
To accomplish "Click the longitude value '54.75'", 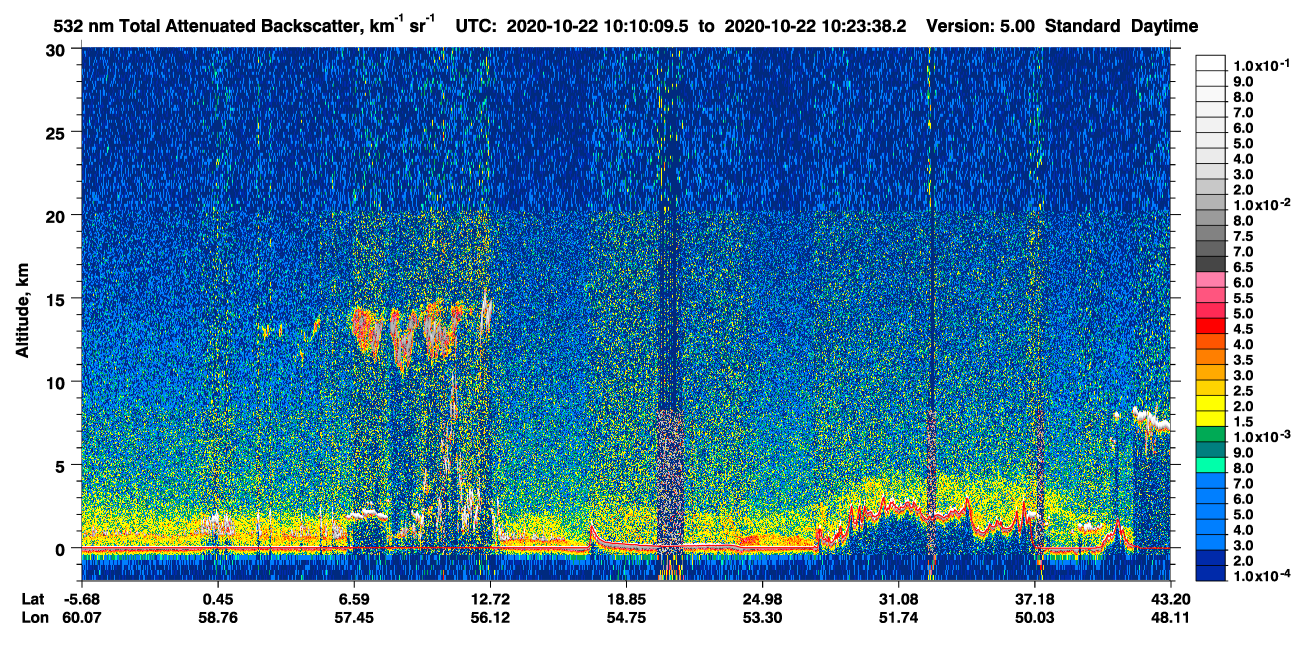I will [x=625, y=618].
